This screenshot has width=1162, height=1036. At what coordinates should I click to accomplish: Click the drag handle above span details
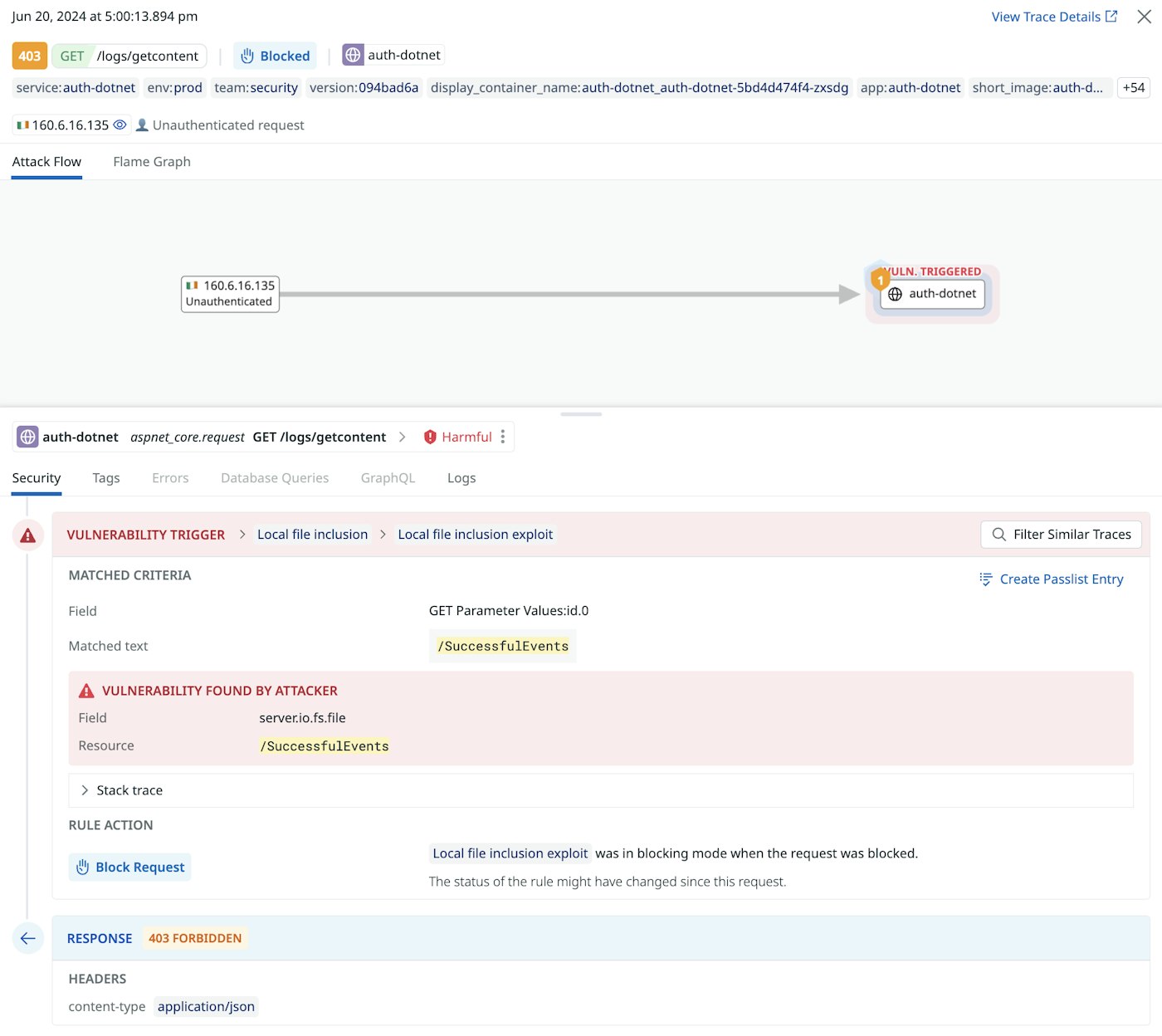581,413
